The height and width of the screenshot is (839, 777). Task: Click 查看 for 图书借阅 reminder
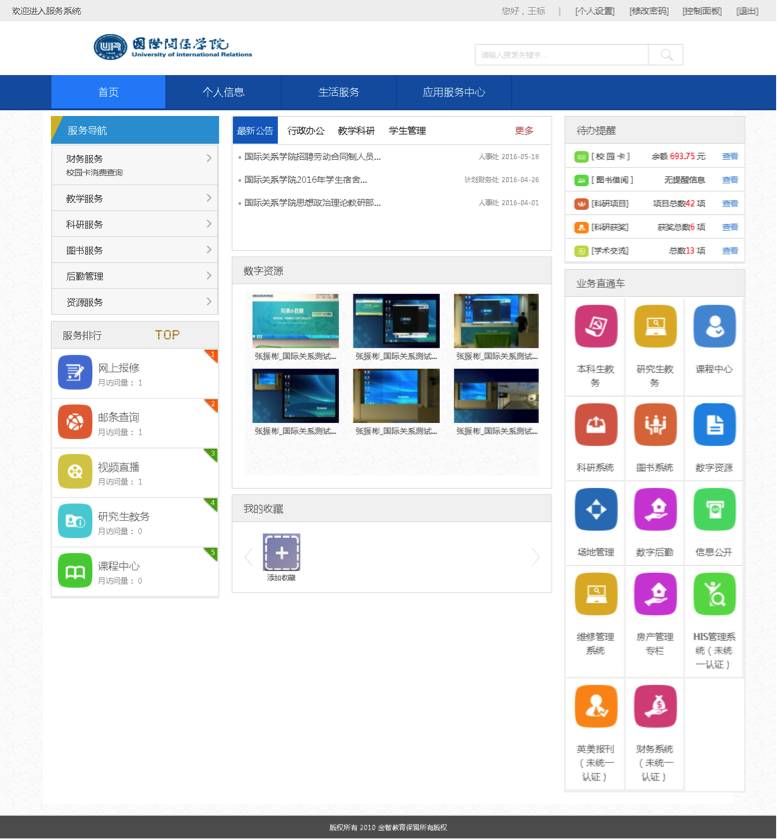[x=730, y=180]
